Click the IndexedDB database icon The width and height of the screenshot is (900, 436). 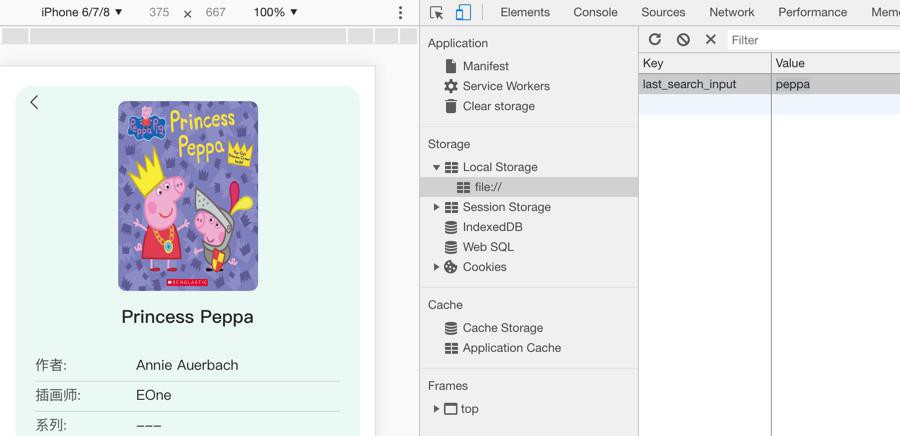click(451, 227)
